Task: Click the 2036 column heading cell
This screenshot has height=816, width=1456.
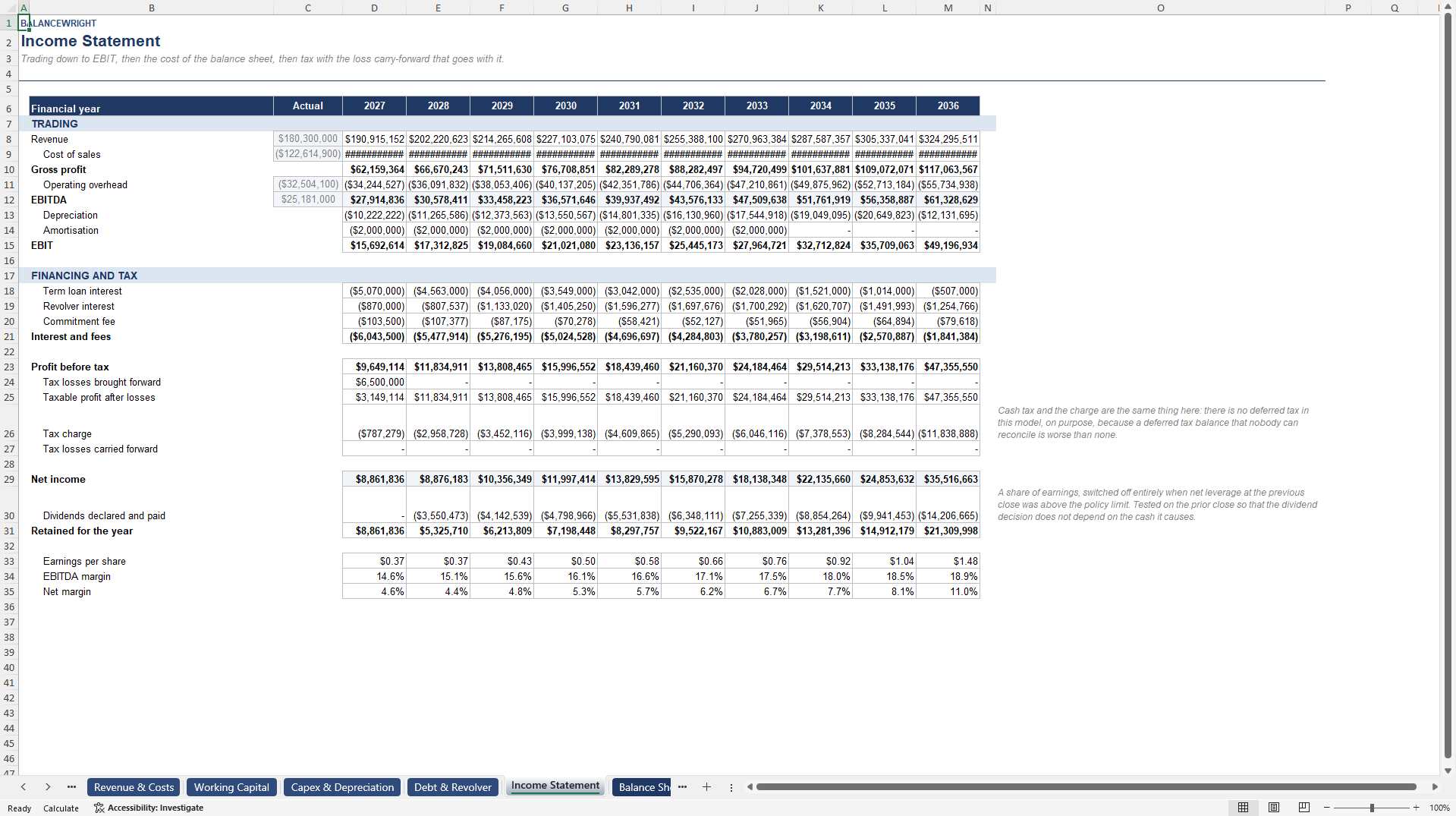Action: click(x=948, y=106)
